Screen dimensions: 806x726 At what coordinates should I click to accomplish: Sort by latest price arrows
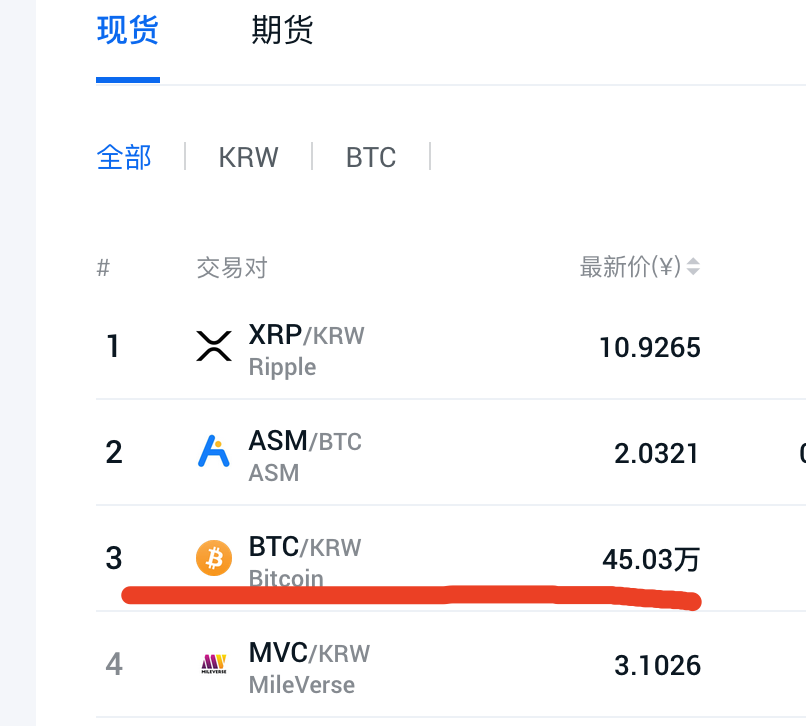693,266
